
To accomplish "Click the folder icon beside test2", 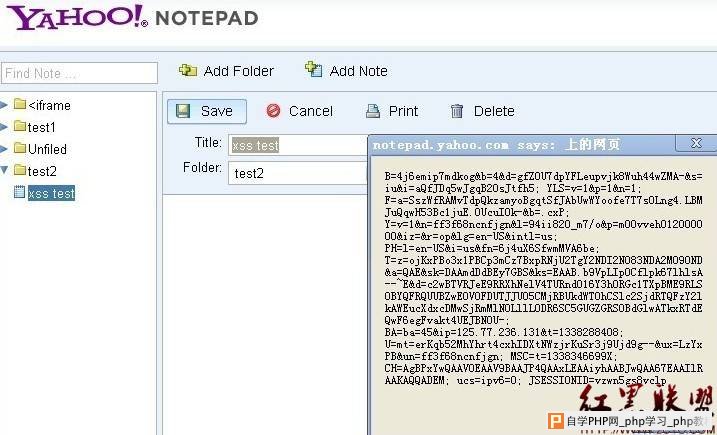I will point(20,170).
